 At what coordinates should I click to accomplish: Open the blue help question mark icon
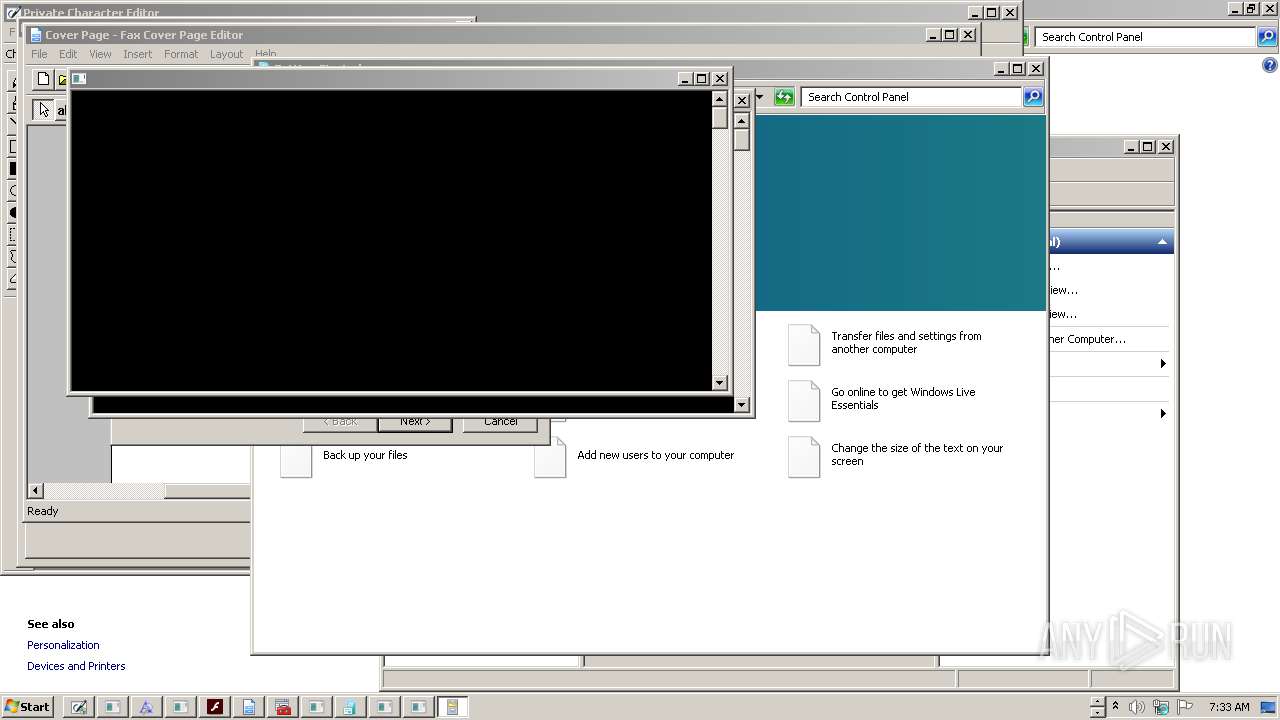(x=1270, y=65)
